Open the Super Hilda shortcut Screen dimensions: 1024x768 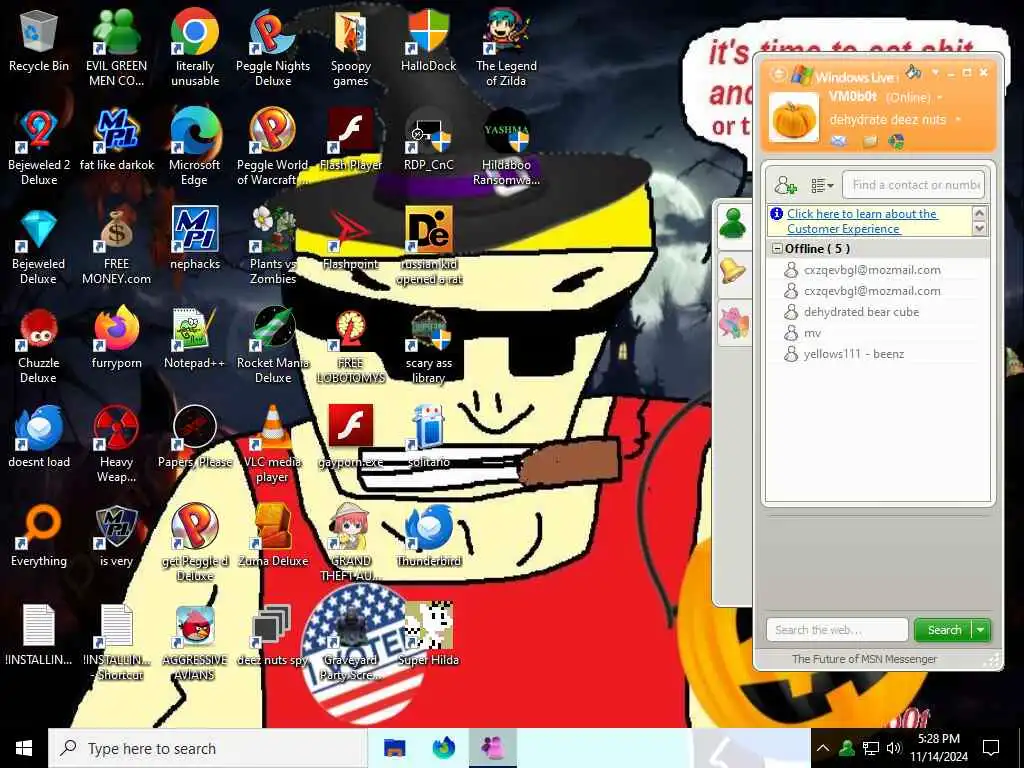click(x=428, y=635)
